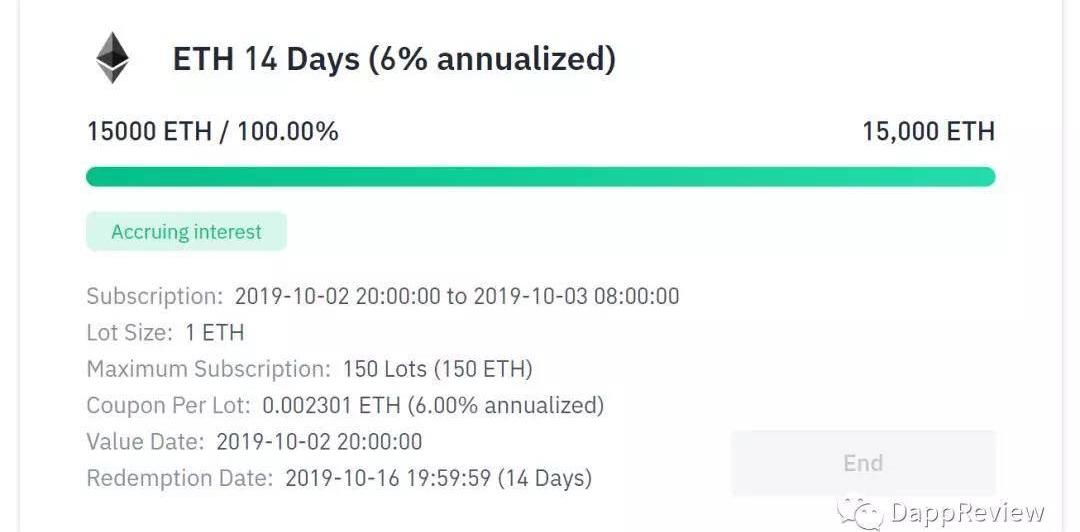1080x532 pixels.
Task: Click the Ethereum diamond logo icon
Action: [112, 58]
